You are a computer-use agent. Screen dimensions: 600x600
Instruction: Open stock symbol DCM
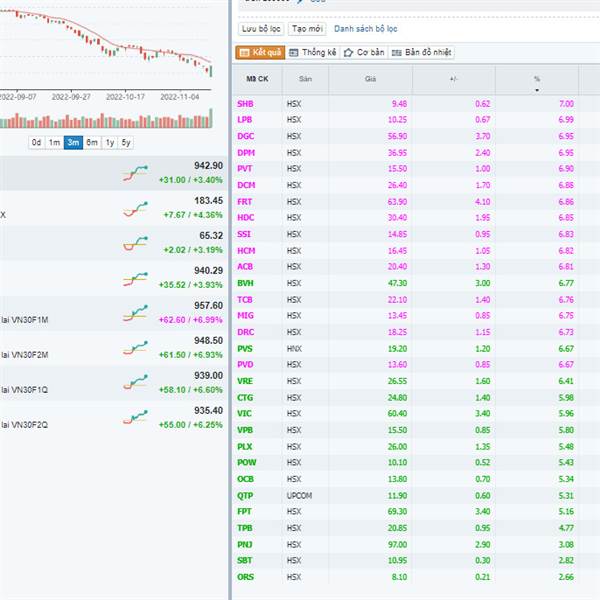click(x=246, y=185)
